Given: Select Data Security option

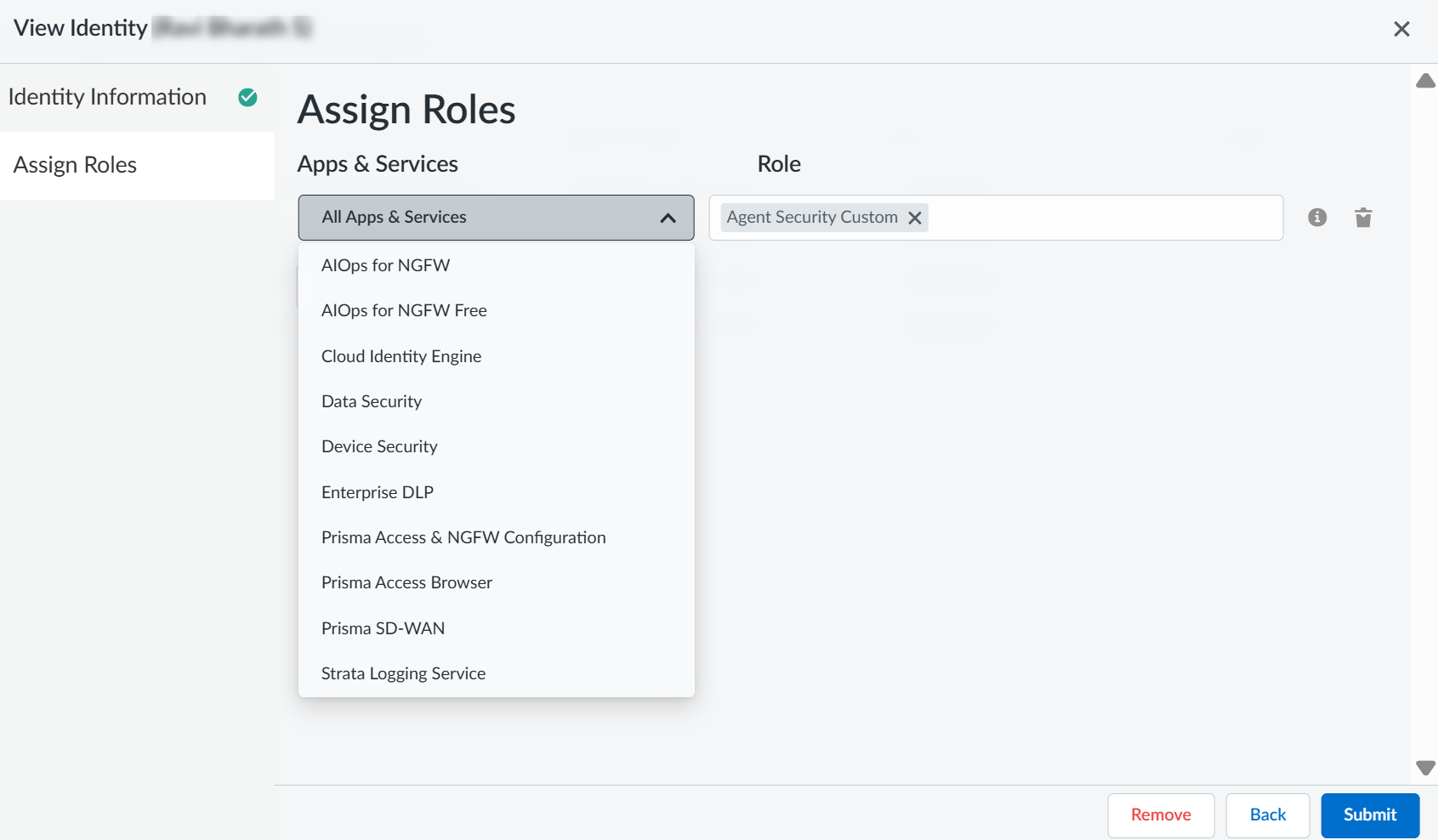Looking at the screenshot, I should (372, 401).
